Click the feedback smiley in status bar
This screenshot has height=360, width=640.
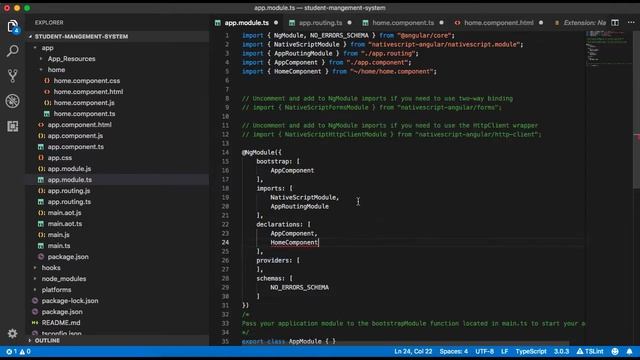(x=615, y=351)
